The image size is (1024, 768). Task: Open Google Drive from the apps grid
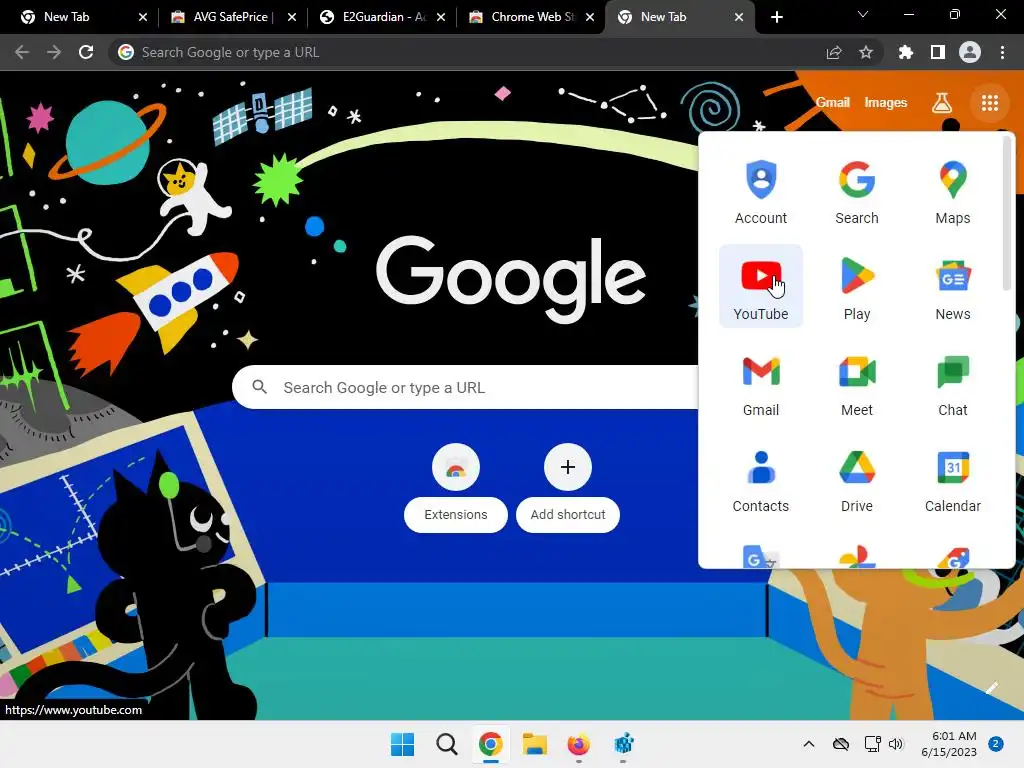click(x=856, y=479)
